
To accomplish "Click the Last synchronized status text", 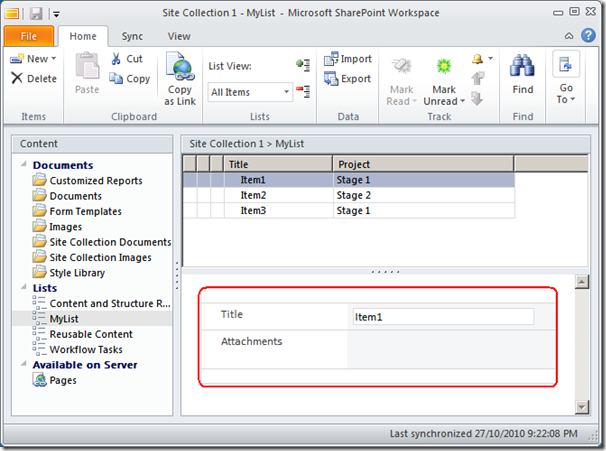I will (483, 434).
